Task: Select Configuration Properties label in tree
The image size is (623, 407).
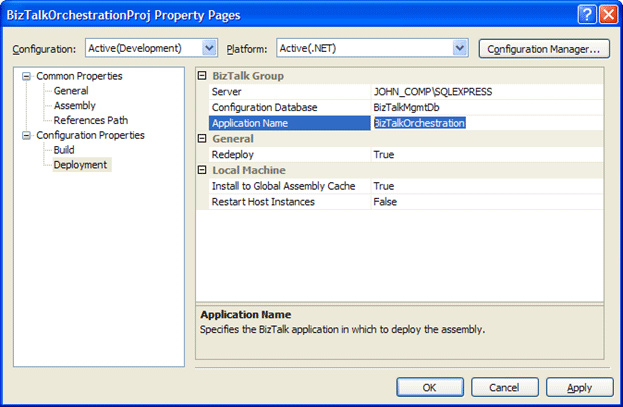Action: click(x=91, y=136)
